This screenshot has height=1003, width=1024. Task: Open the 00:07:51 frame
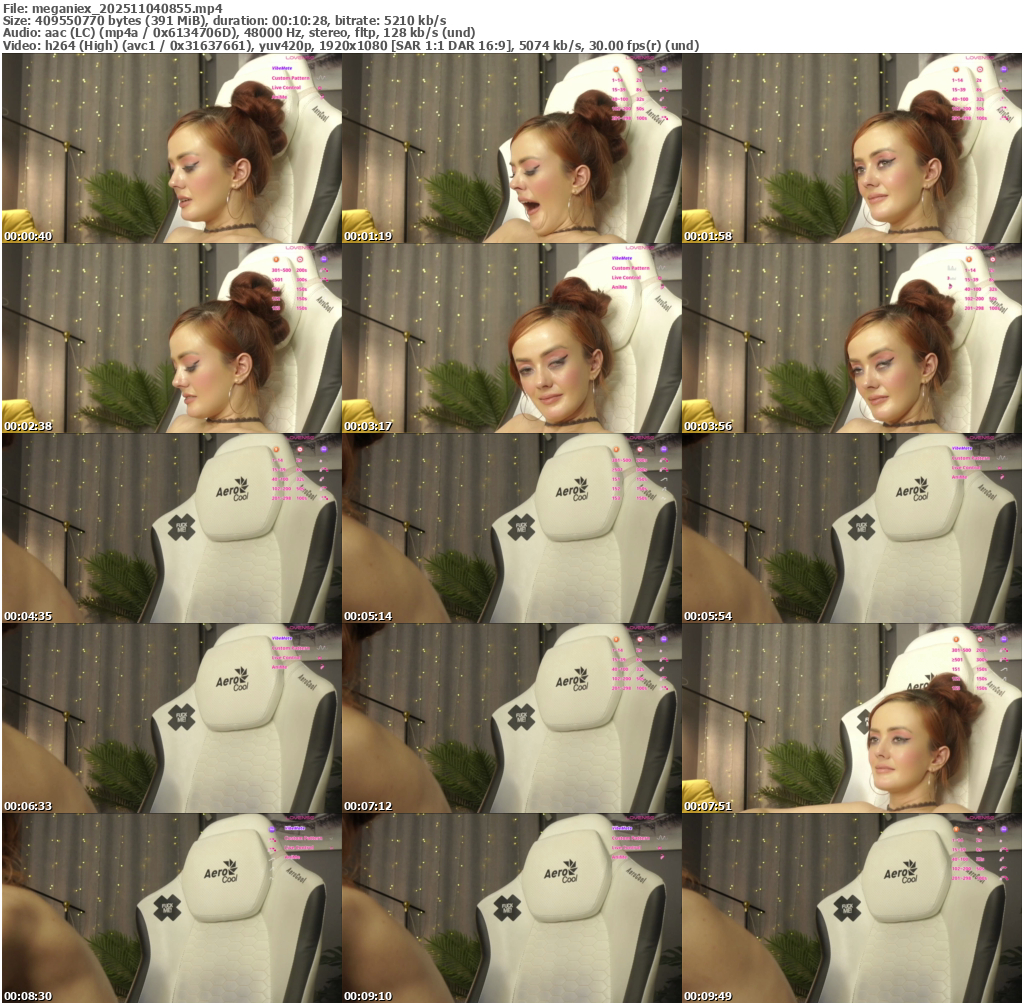pyautogui.click(x=852, y=718)
